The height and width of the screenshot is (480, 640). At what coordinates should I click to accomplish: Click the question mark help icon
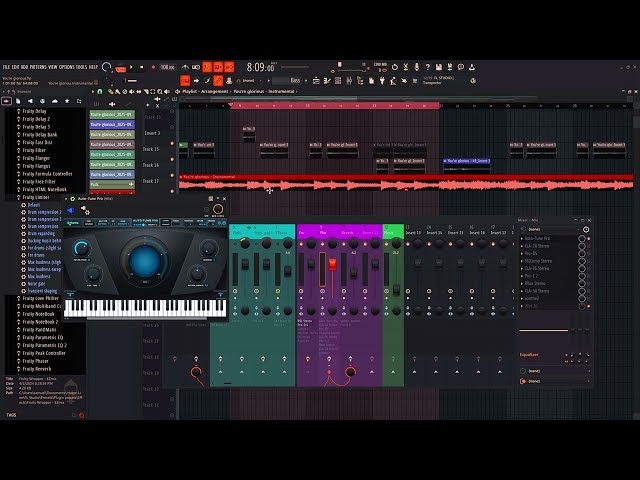(x=428, y=67)
